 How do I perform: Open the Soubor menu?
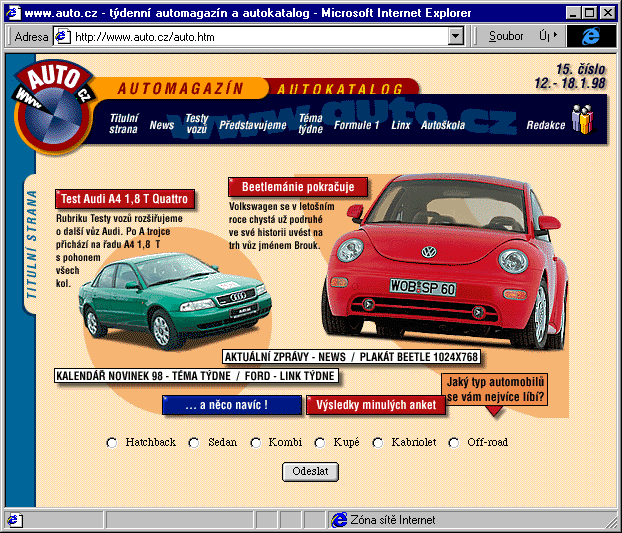[506, 36]
